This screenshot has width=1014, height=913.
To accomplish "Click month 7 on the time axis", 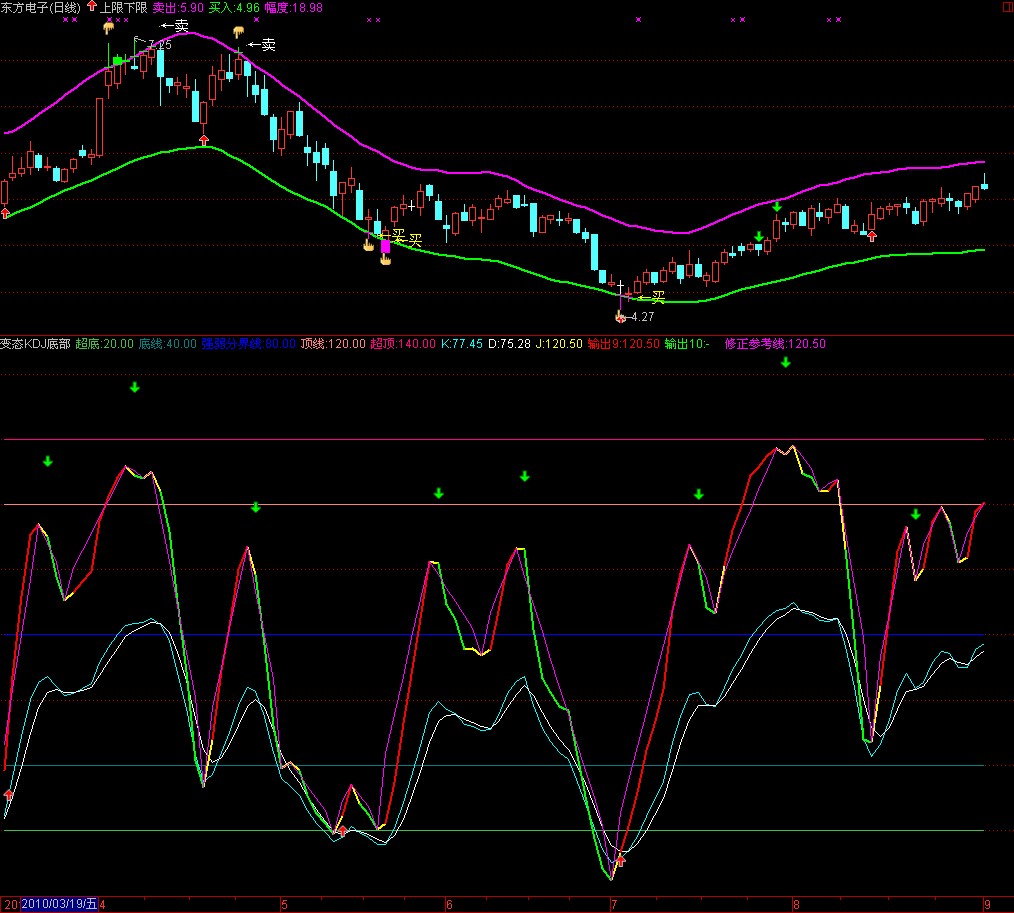I will click(612, 904).
